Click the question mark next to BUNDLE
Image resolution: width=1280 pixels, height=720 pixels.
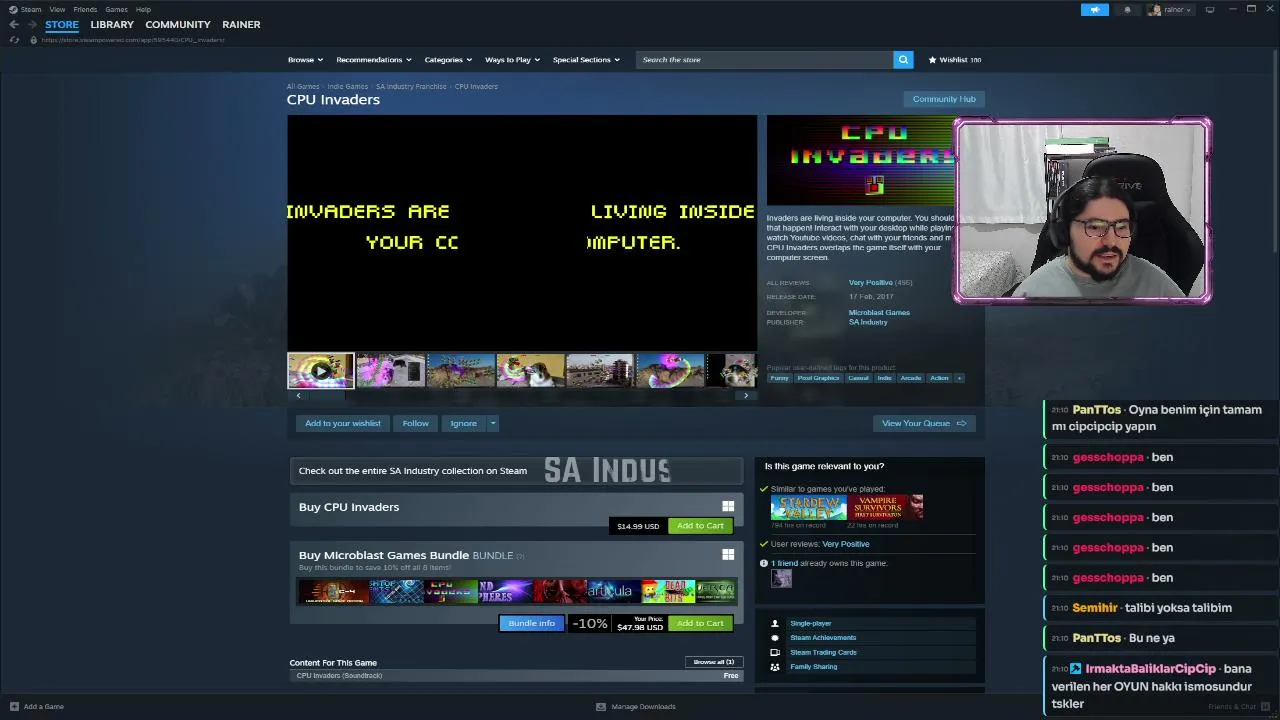pos(520,556)
